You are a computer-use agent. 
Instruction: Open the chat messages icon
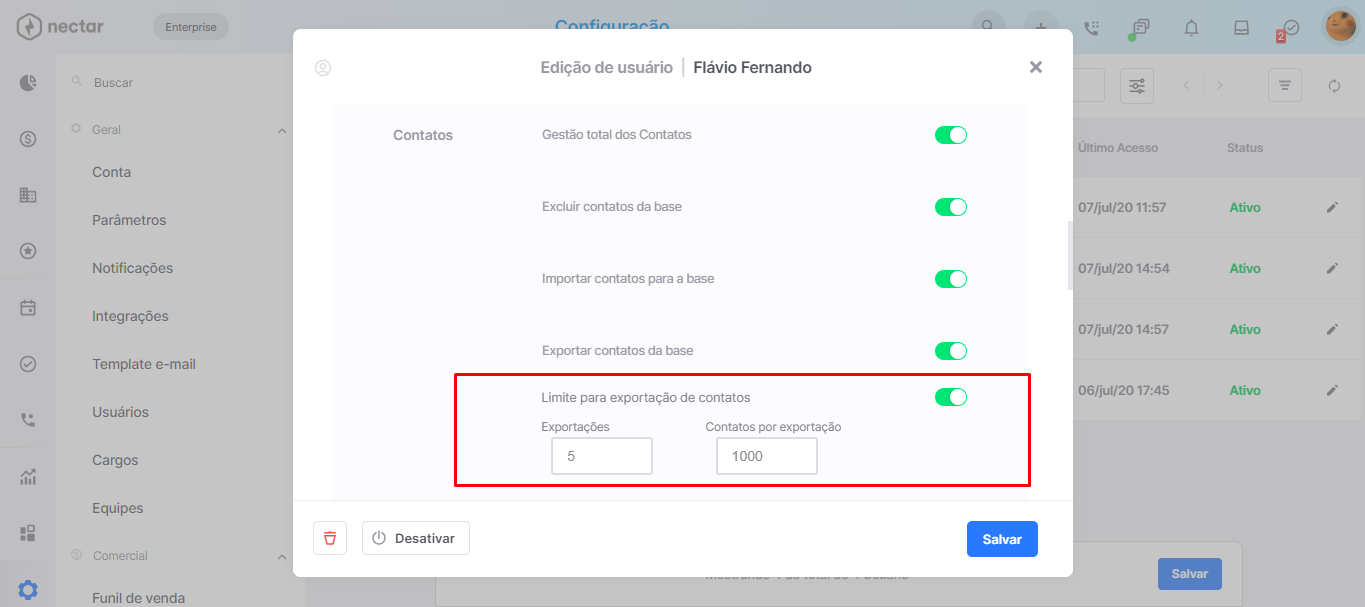[x=1141, y=28]
